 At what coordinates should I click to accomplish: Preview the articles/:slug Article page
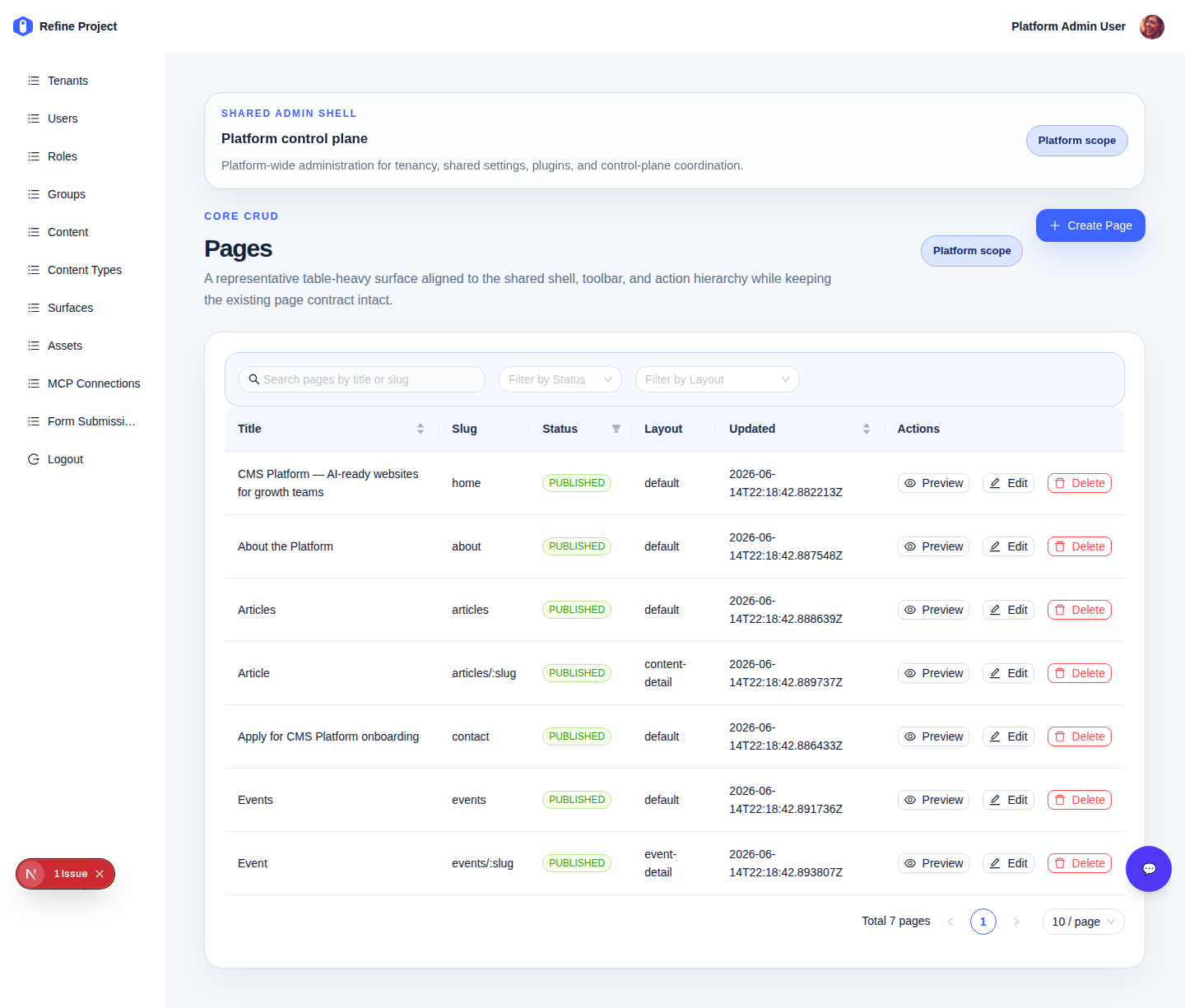[x=933, y=673]
